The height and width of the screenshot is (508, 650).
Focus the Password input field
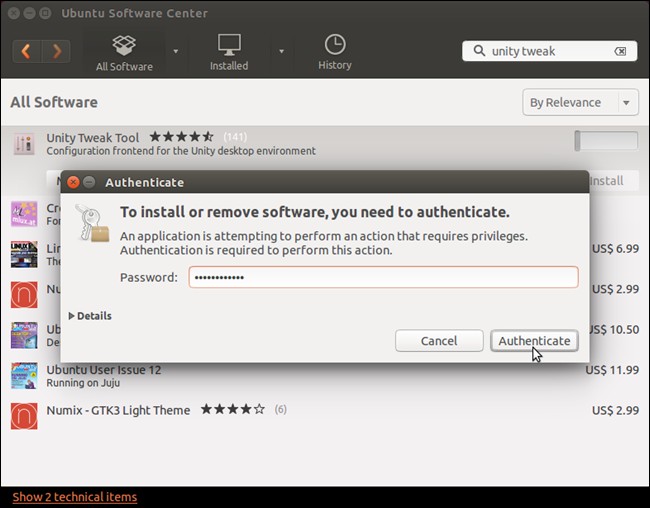tap(383, 277)
